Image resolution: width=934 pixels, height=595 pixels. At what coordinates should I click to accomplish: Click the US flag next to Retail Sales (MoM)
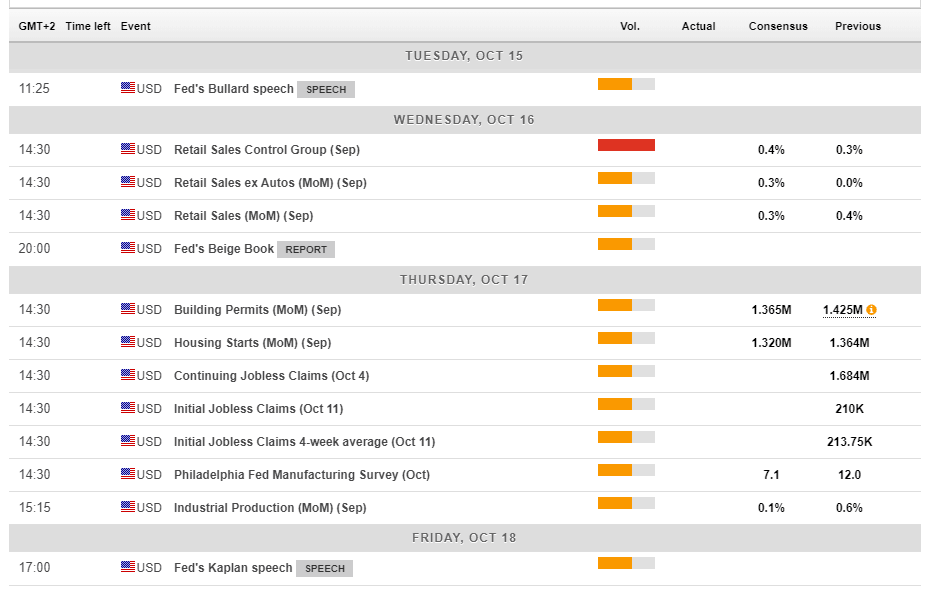(128, 215)
